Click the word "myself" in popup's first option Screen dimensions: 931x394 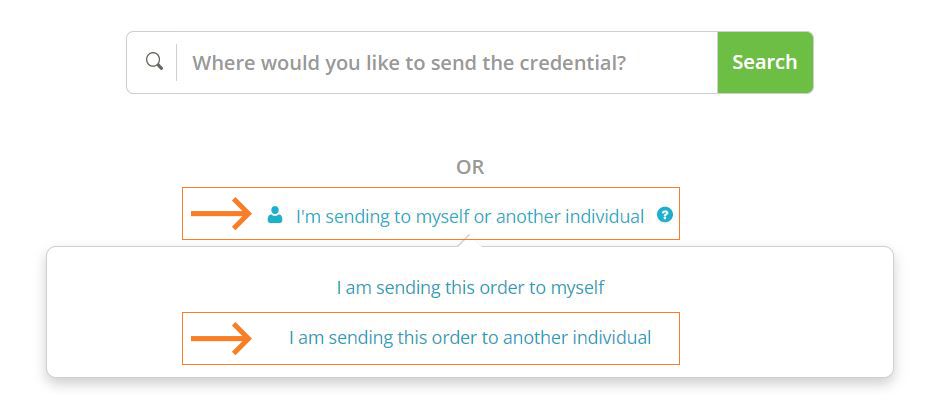(x=578, y=288)
